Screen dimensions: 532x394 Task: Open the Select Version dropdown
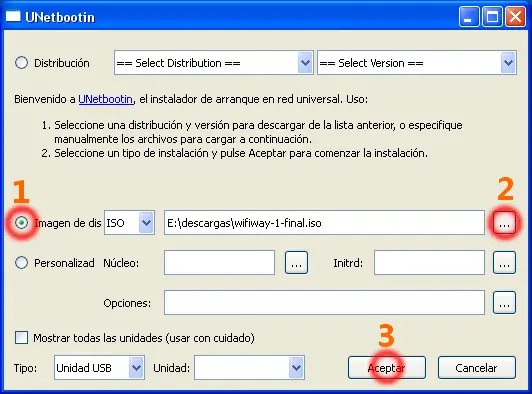point(417,63)
